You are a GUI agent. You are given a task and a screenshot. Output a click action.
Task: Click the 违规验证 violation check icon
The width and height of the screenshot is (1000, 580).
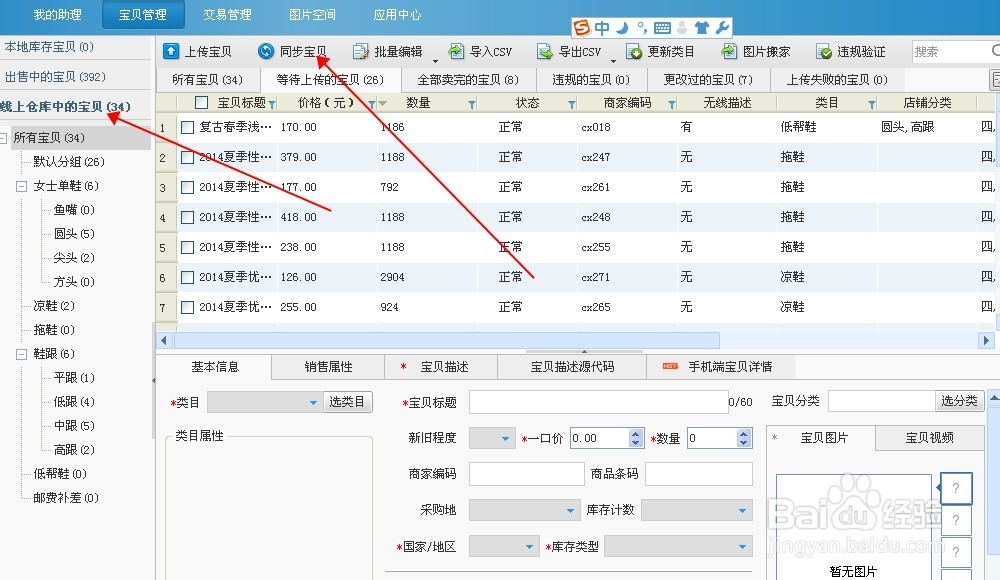[823, 51]
